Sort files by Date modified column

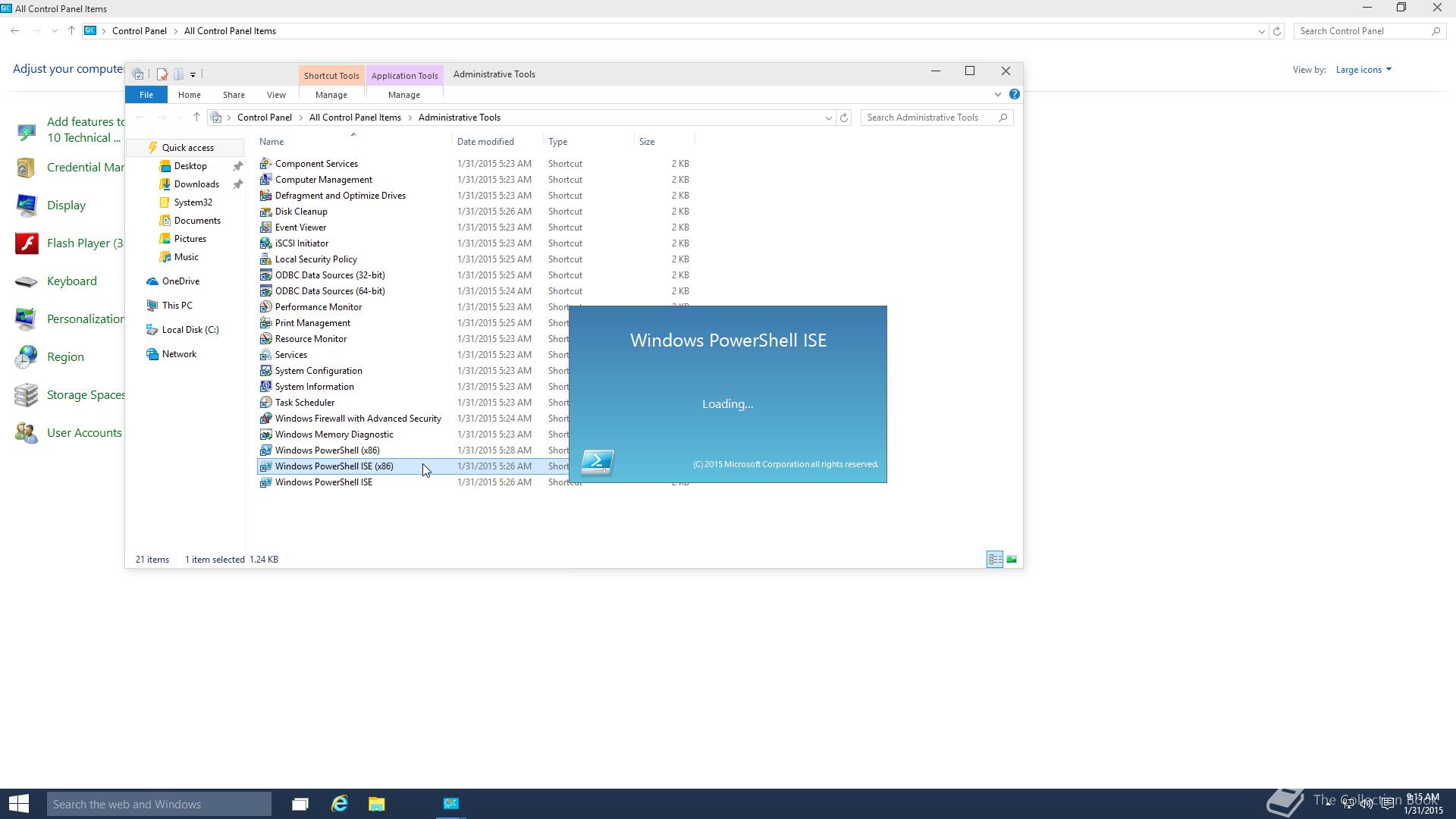[497, 142]
